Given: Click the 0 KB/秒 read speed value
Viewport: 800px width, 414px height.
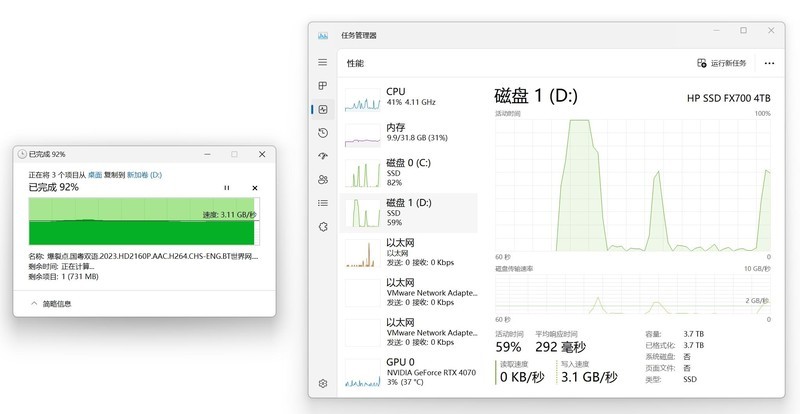Looking at the screenshot, I should point(521,377).
